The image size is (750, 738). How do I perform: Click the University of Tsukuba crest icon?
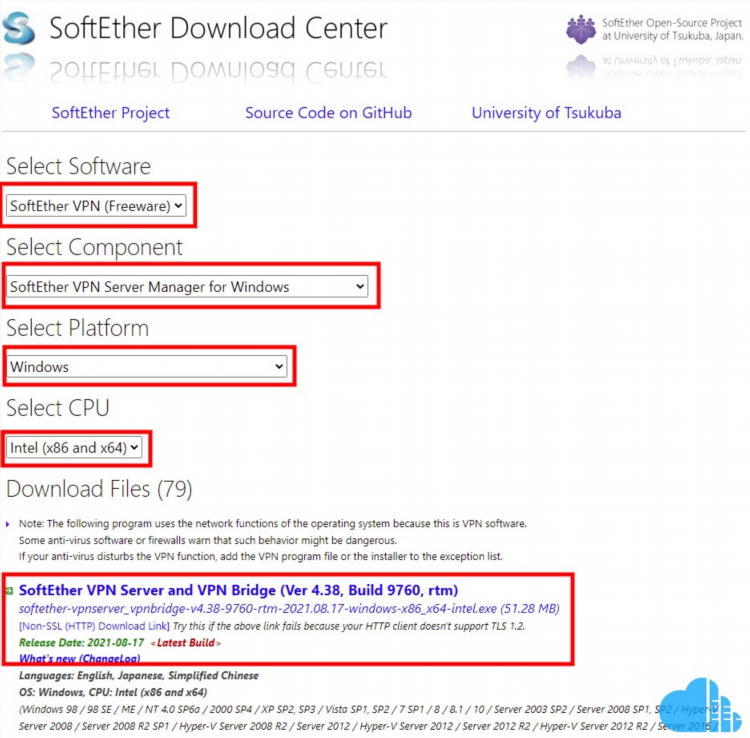(581, 29)
